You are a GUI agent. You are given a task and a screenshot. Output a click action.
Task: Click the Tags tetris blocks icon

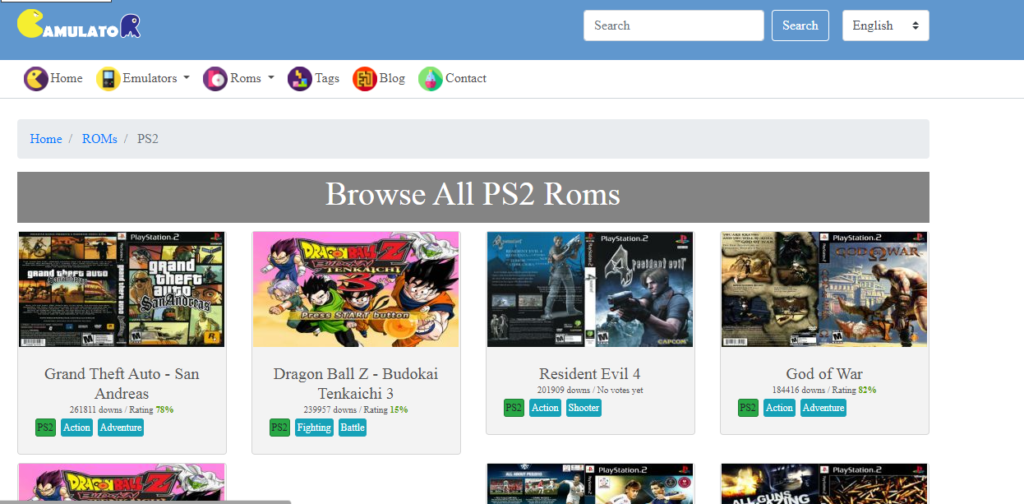coord(300,79)
